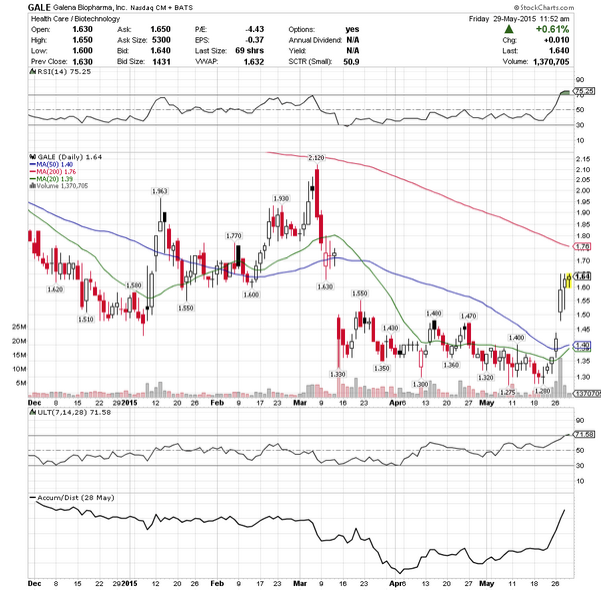Click the Bid Size value 1431
This screenshot has width=601, height=590.
161,61
